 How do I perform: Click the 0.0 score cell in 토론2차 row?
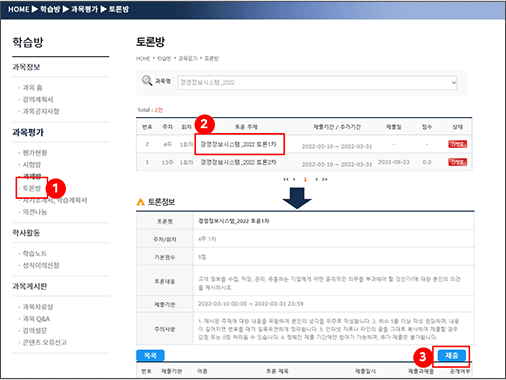[x=427, y=162]
